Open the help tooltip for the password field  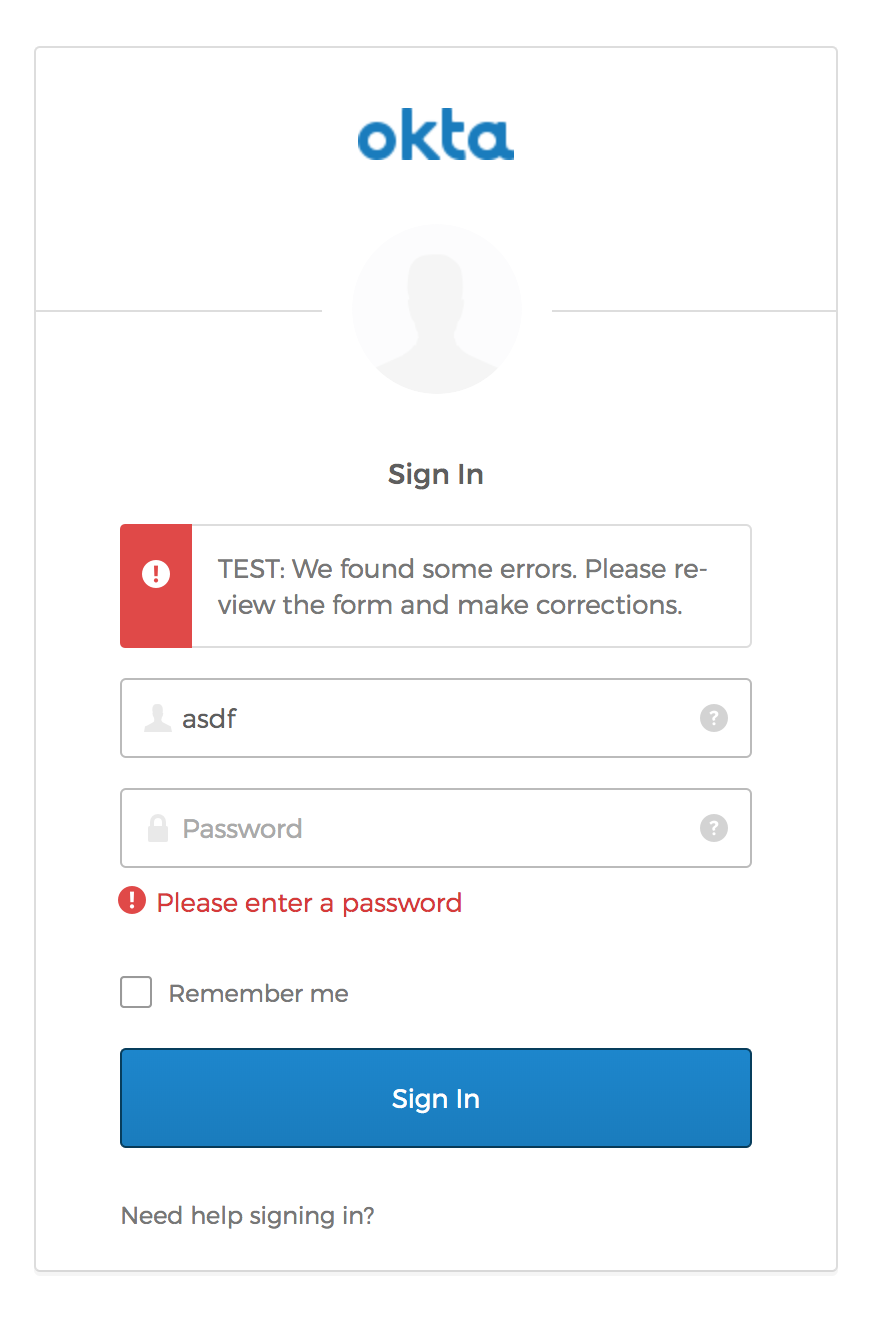tap(713, 828)
